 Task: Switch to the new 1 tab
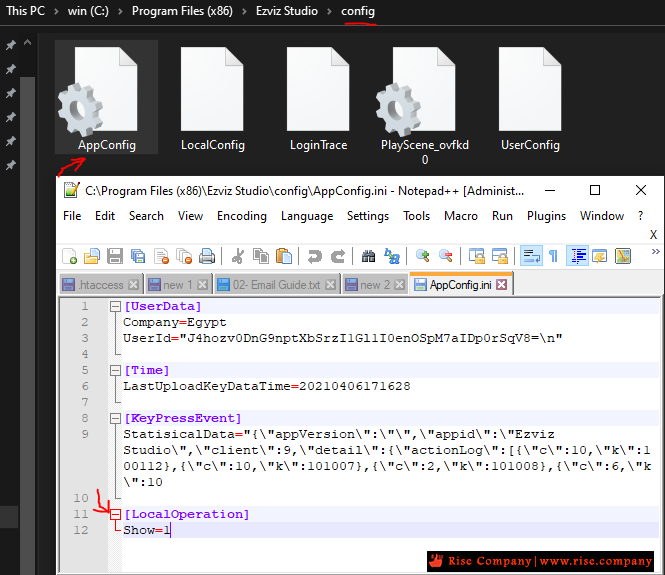pyautogui.click(x=178, y=285)
